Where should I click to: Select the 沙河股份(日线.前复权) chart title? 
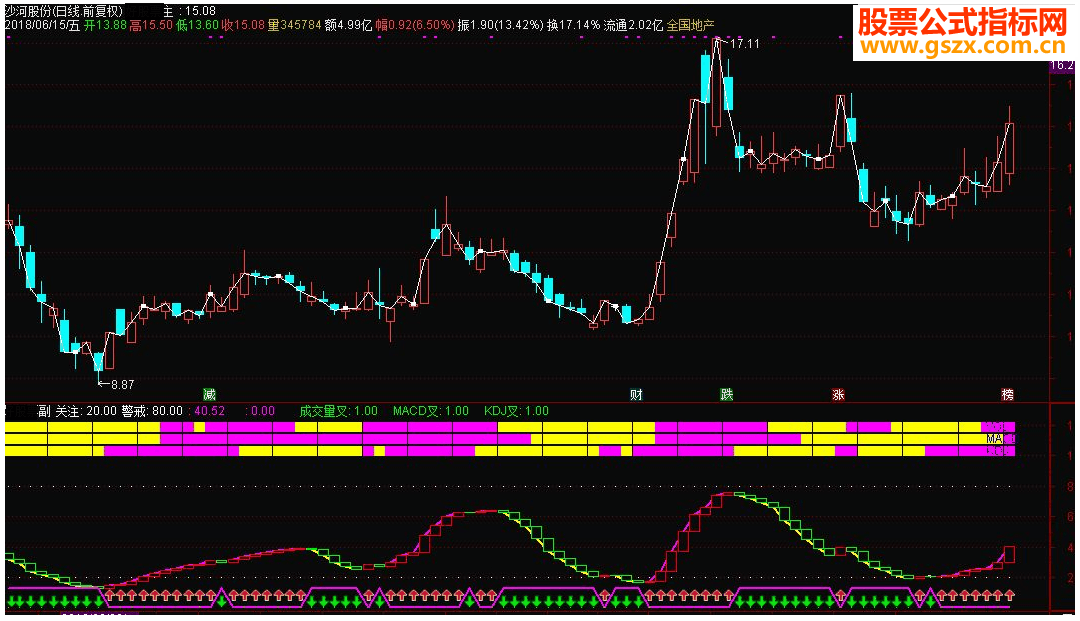pyautogui.click(x=63, y=11)
